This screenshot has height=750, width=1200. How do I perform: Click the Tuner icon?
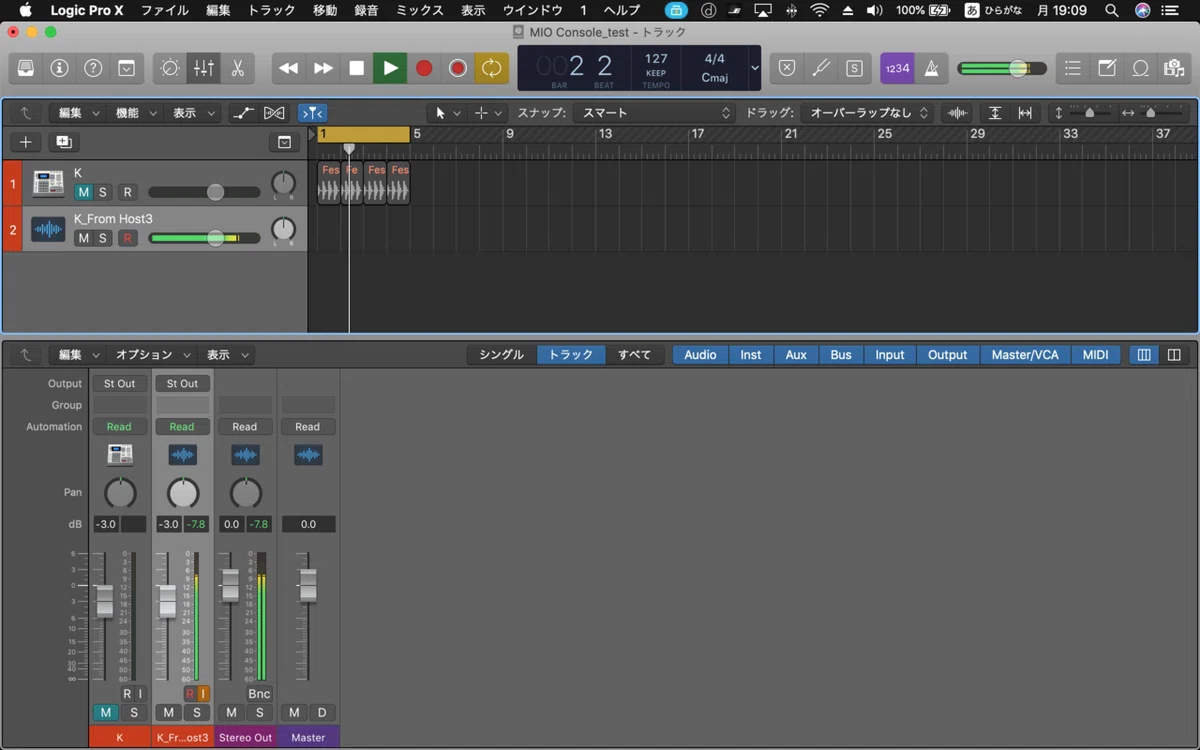[x=820, y=68]
